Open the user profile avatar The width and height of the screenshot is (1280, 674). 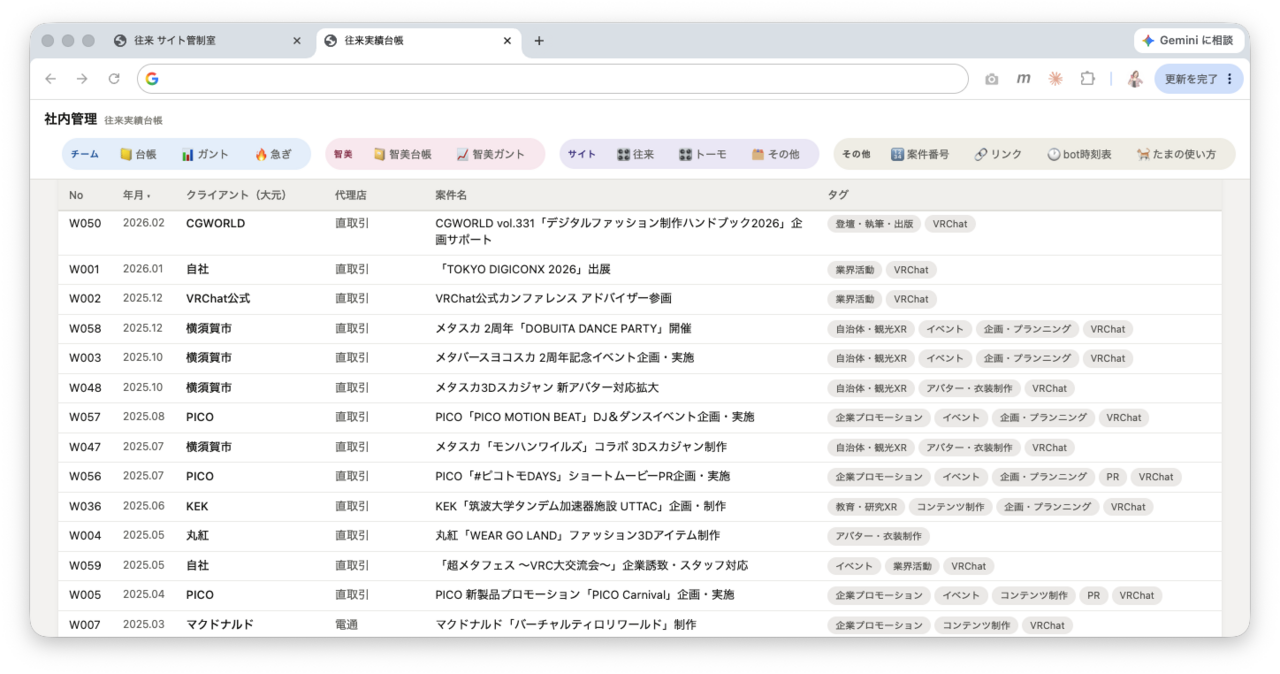tap(1135, 79)
